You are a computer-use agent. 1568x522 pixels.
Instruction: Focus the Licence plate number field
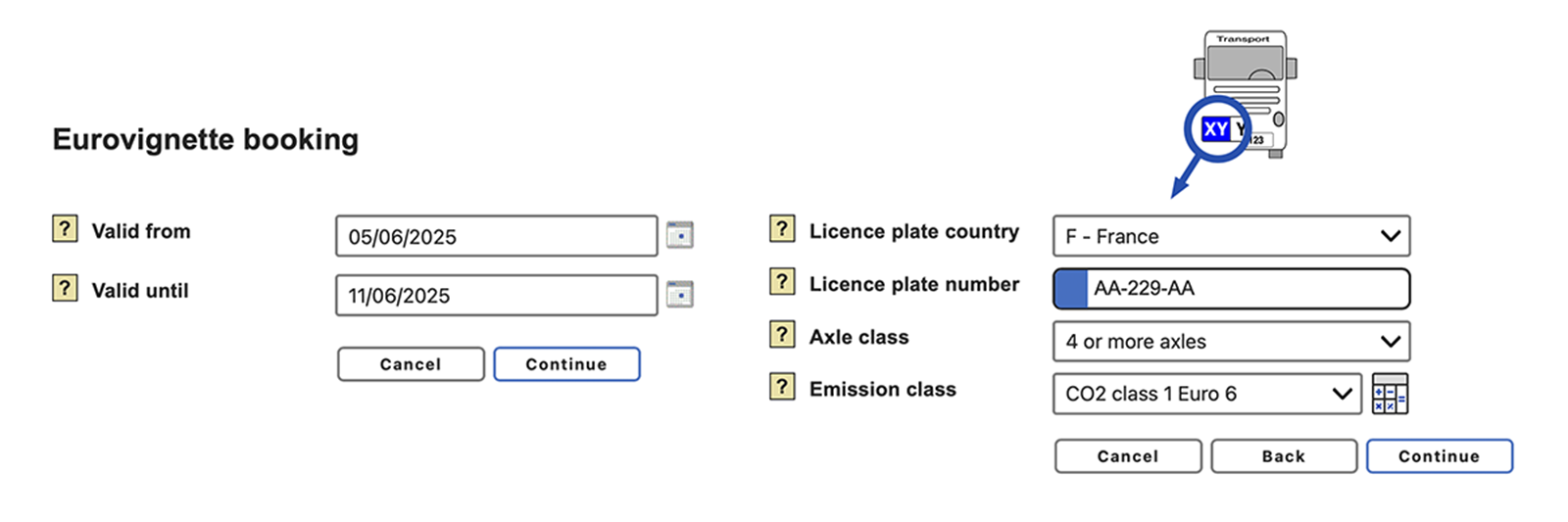pos(1245,289)
